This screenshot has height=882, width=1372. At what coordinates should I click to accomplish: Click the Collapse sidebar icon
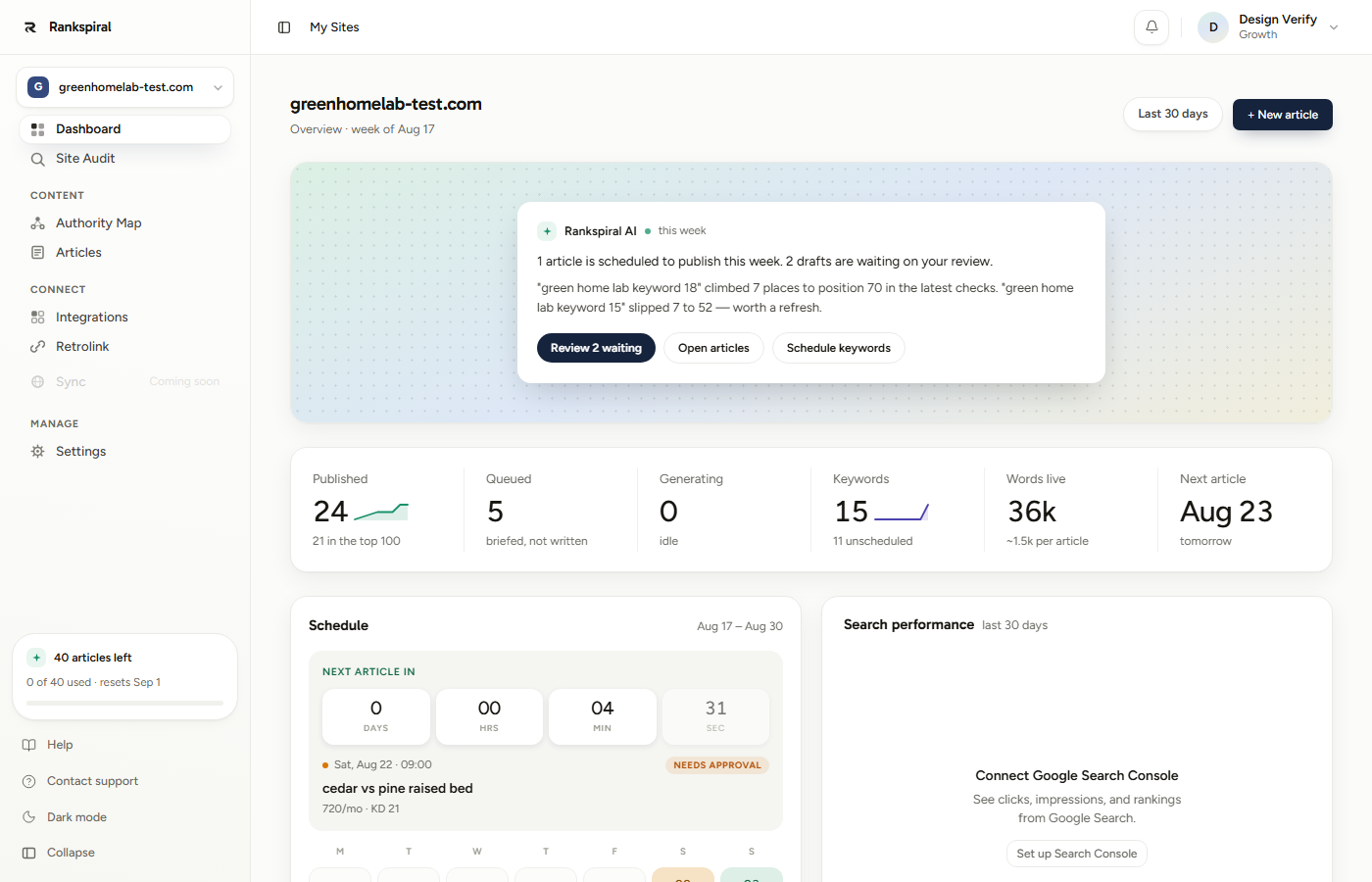(29, 853)
